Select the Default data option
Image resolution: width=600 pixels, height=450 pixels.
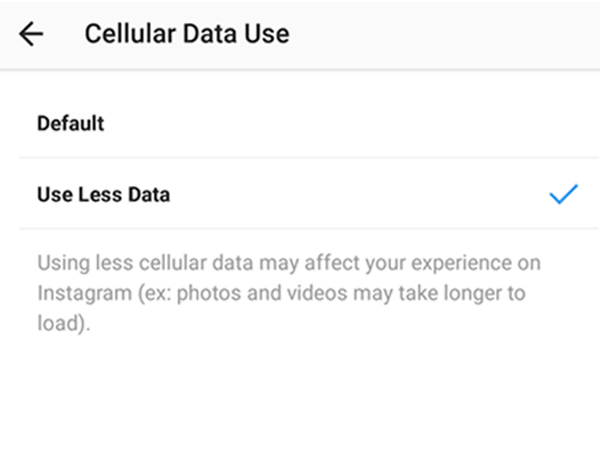[71, 124]
